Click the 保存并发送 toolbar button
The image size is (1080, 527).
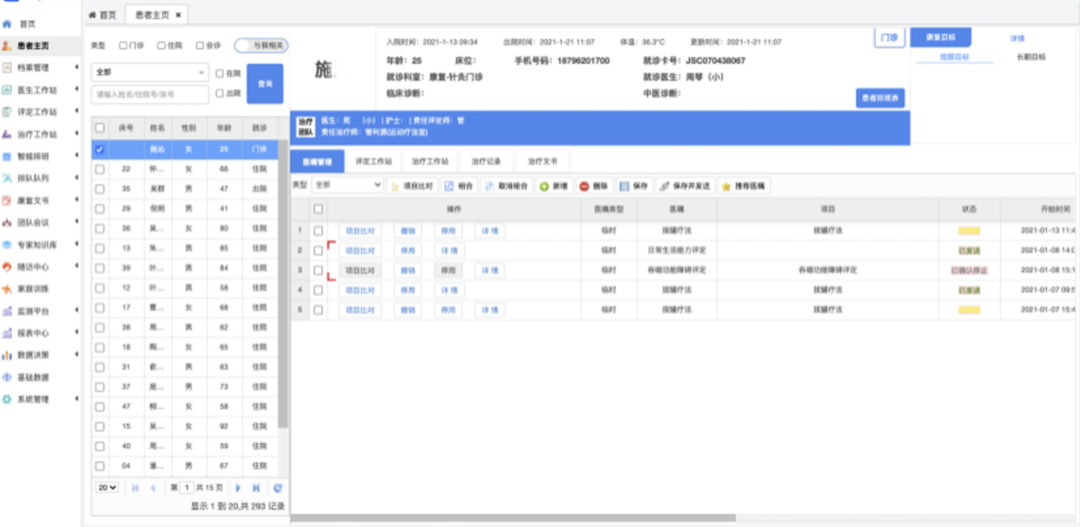pyautogui.click(x=685, y=186)
